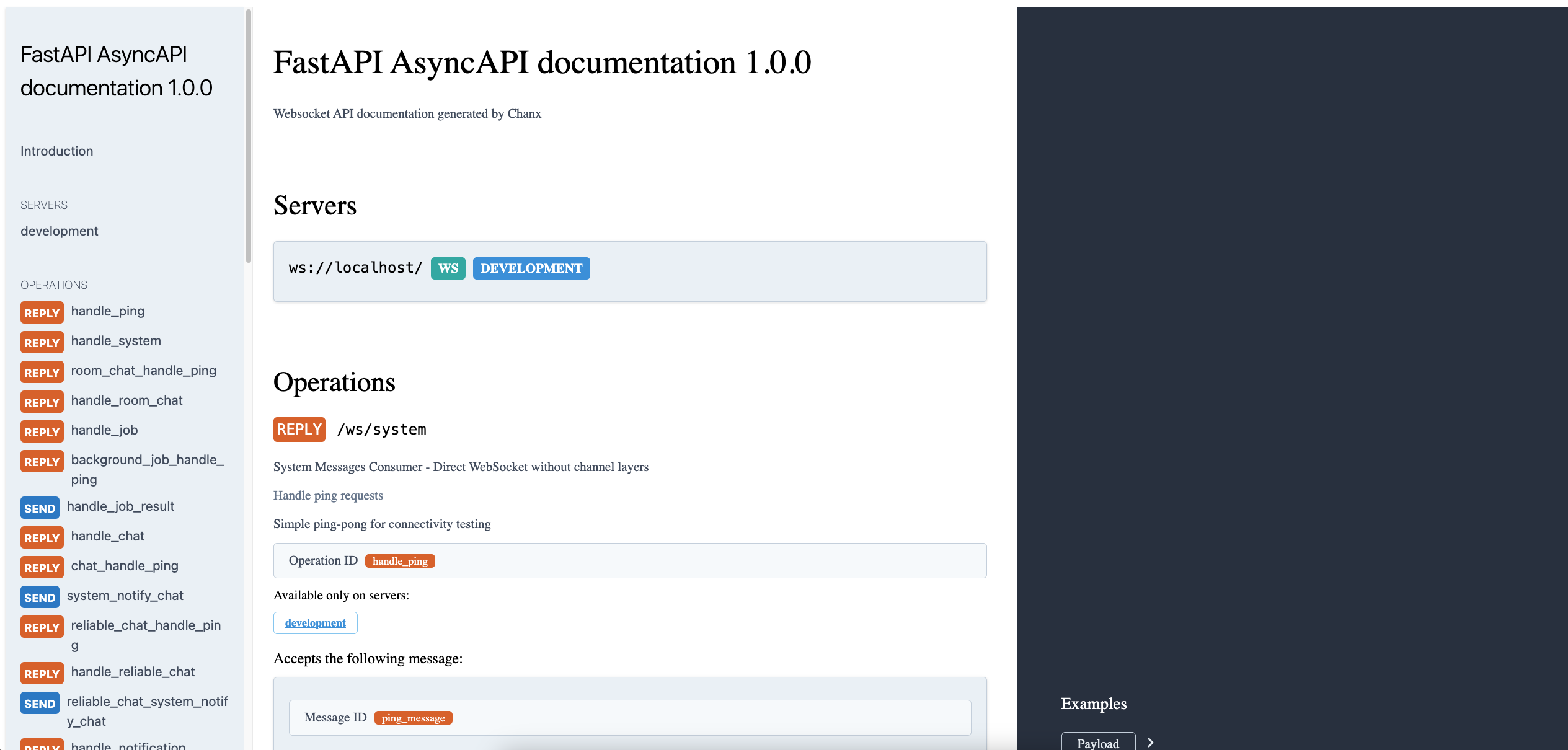Open reliable_chat_handle_ping operation
This screenshot has height=750, width=1568.
pos(146,635)
